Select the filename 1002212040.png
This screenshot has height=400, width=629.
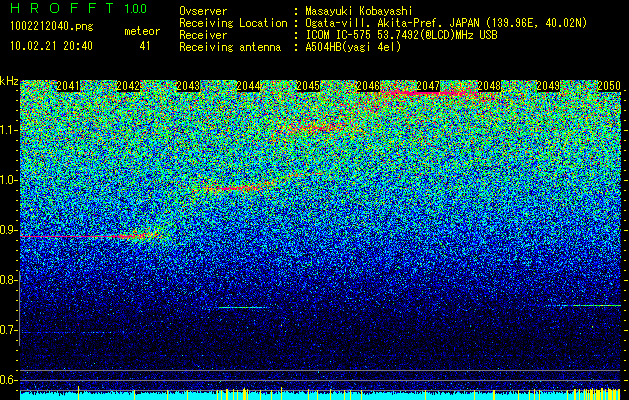click(52, 27)
